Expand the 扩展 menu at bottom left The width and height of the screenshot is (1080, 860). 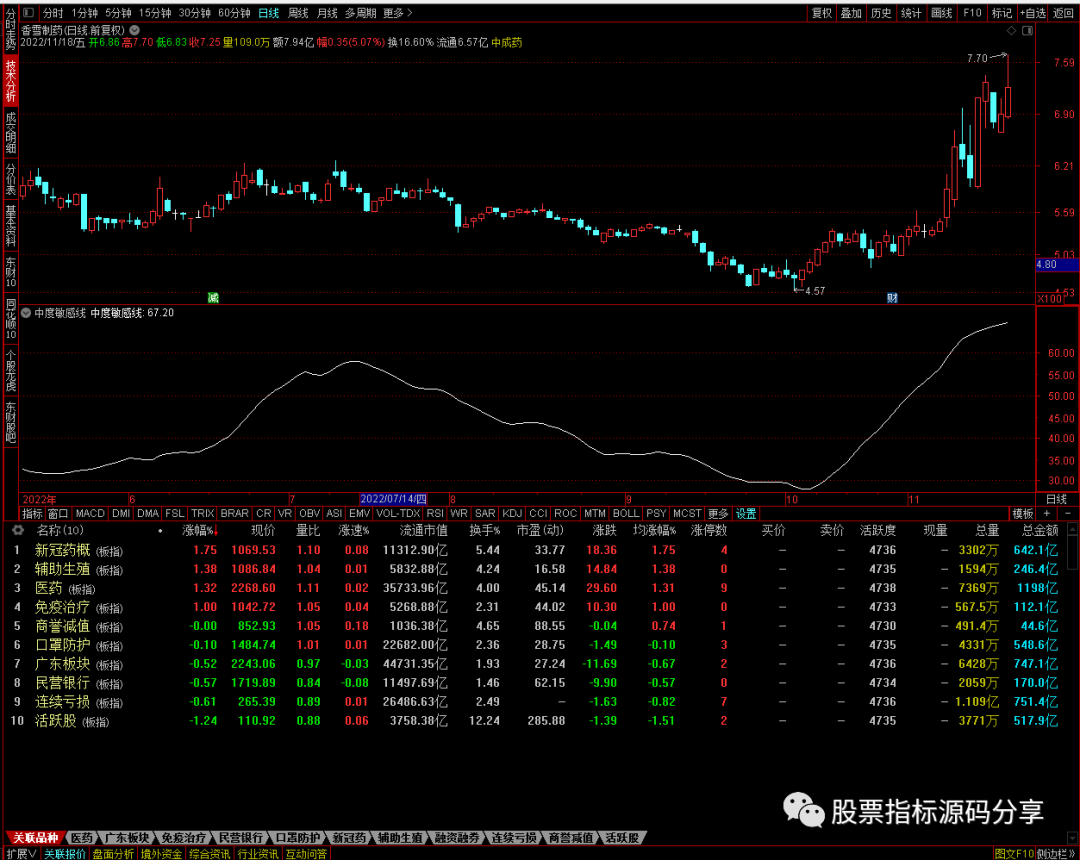tap(21, 854)
